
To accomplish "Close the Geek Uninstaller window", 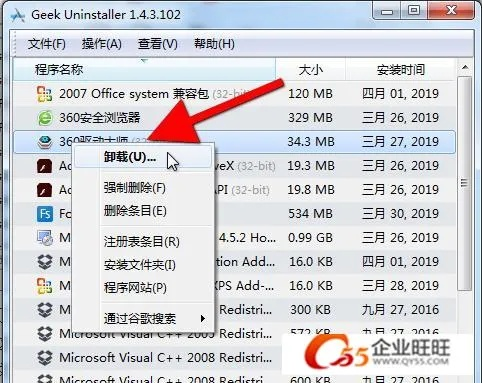I will pyautogui.click(x=451, y=11).
